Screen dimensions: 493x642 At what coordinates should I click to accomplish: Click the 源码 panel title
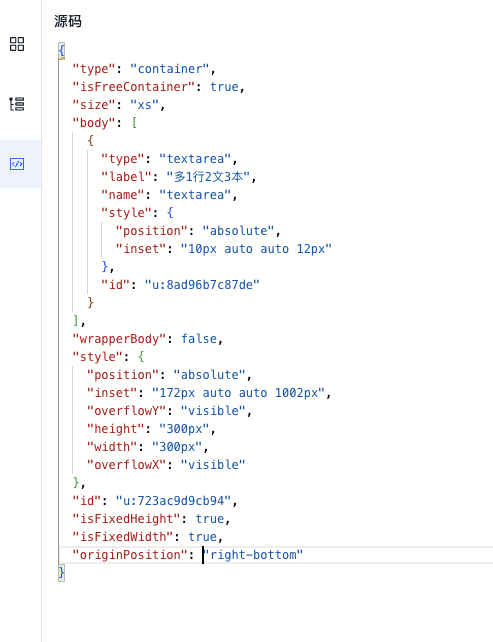[x=68, y=21]
